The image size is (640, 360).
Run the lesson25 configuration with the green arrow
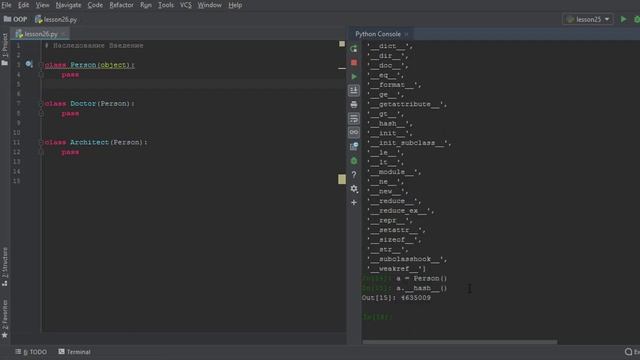623,19
